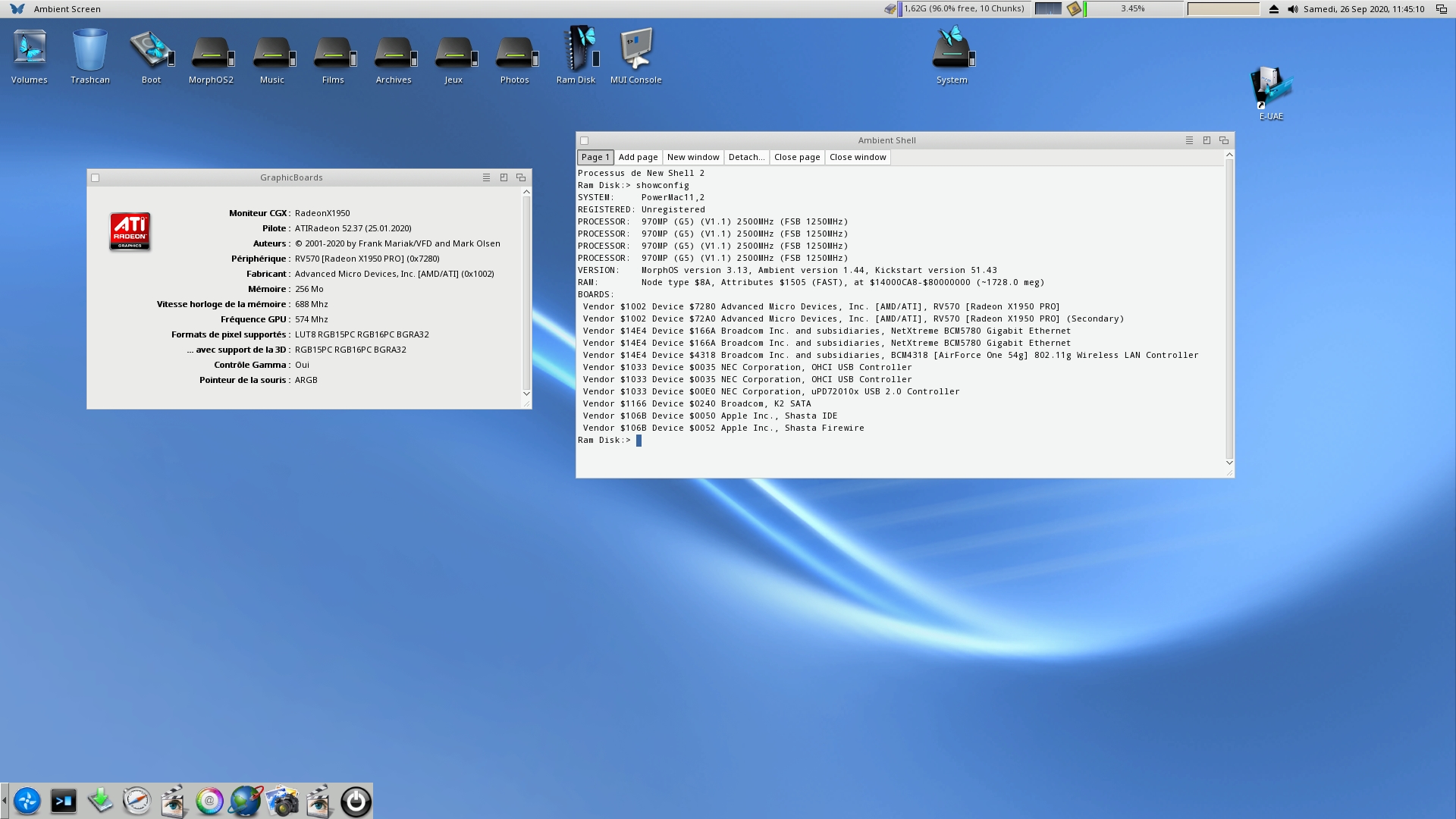Click the speaker volume icon in title bar
Image resolution: width=1456 pixels, height=819 pixels.
[x=1292, y=9]
